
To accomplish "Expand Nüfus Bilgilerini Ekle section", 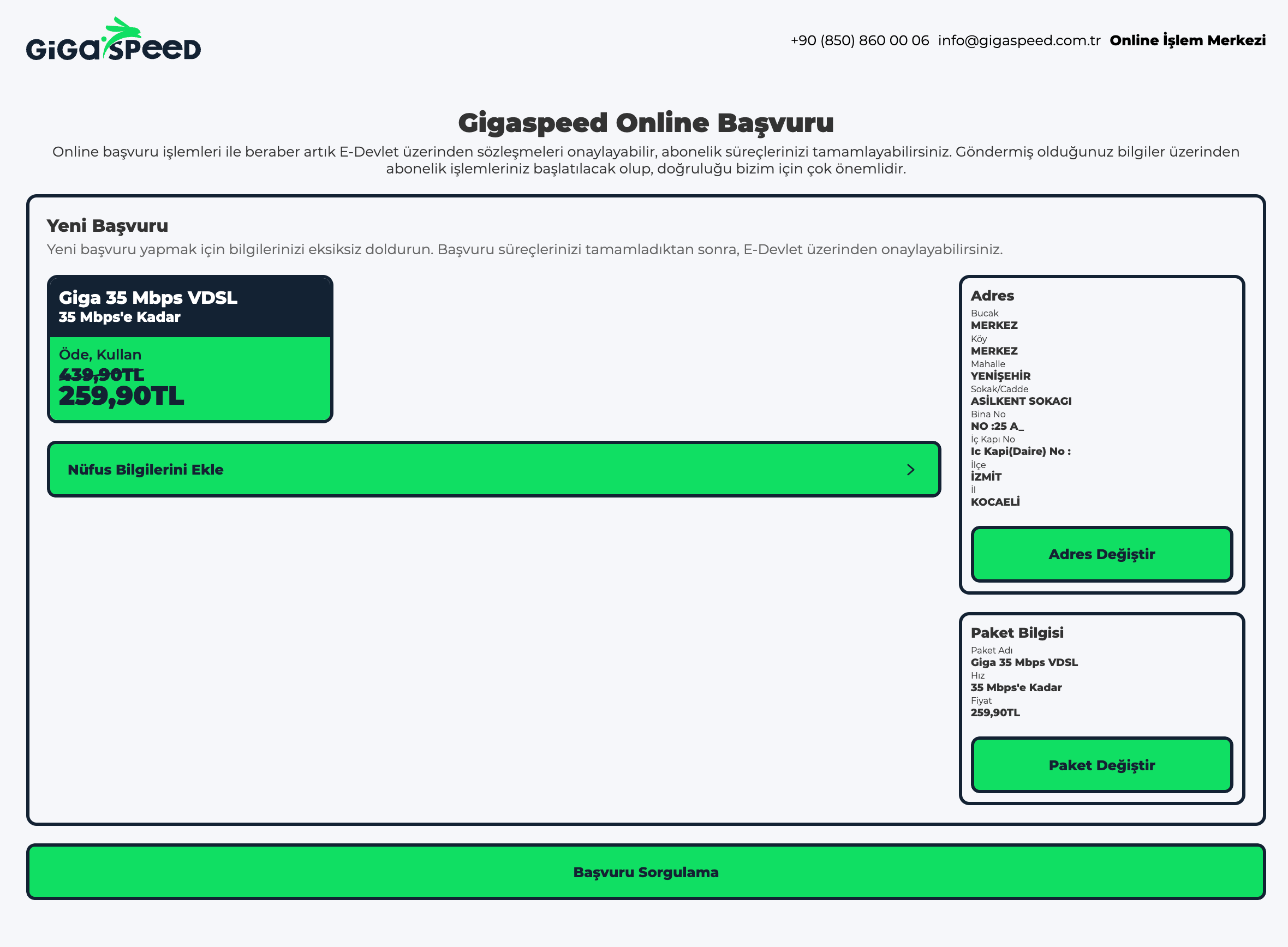I will coord(493,470).
